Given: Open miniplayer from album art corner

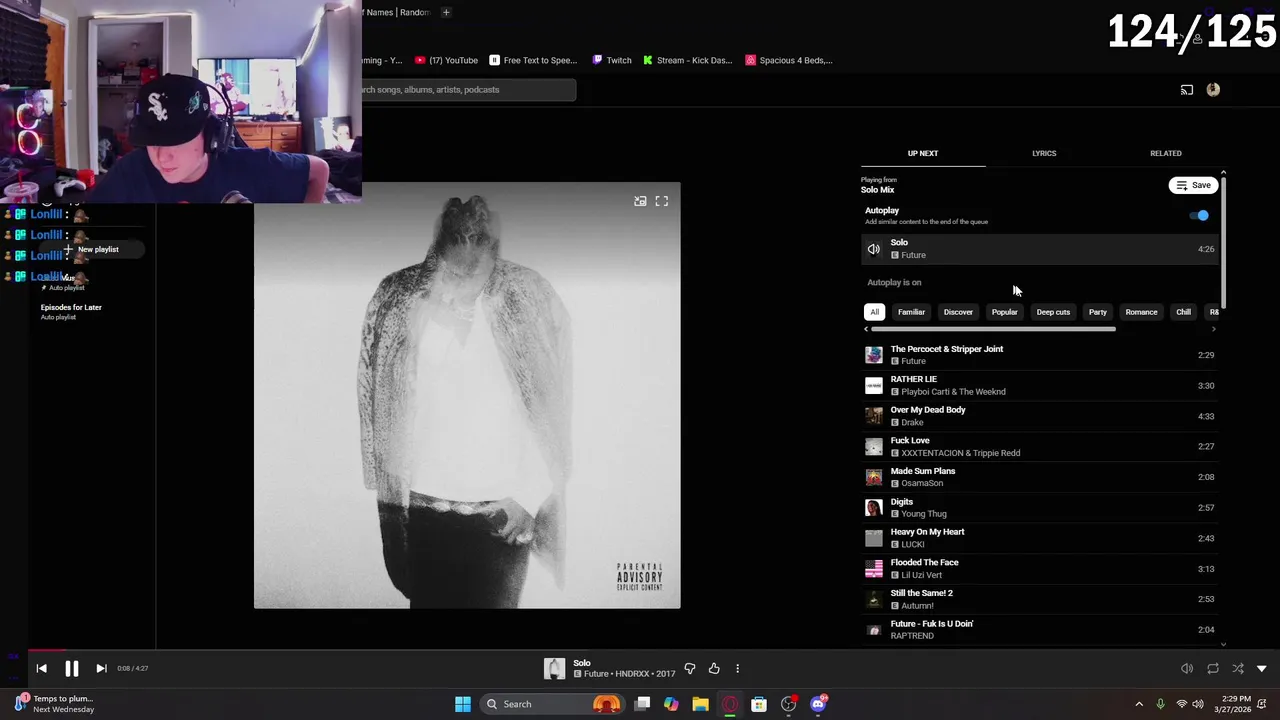Looking at the screenshot, I should coord(640,201).
